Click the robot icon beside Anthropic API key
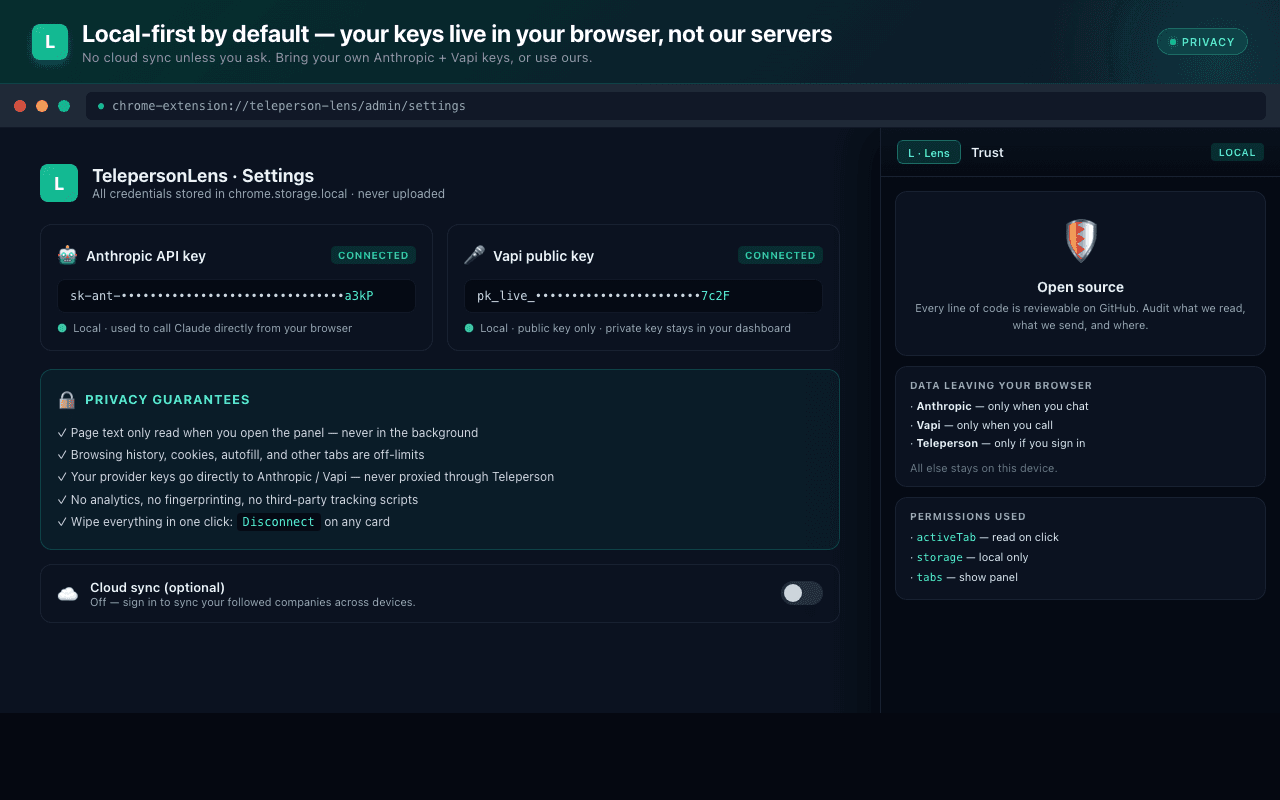Screen dimensions: 1280x800 coord(67,255)
